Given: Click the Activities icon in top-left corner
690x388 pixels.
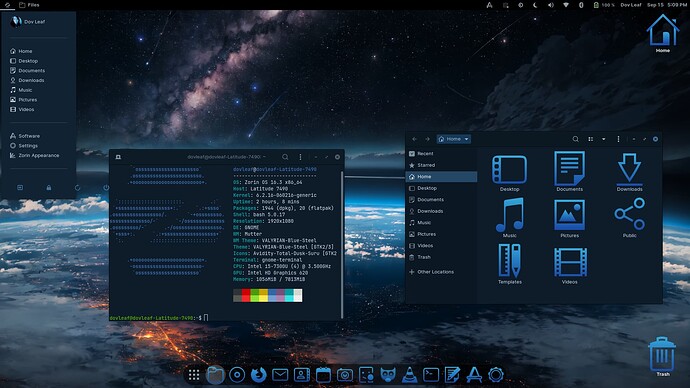Looking at the screenshot, I should pyautogui.click(x=7, y=5).
